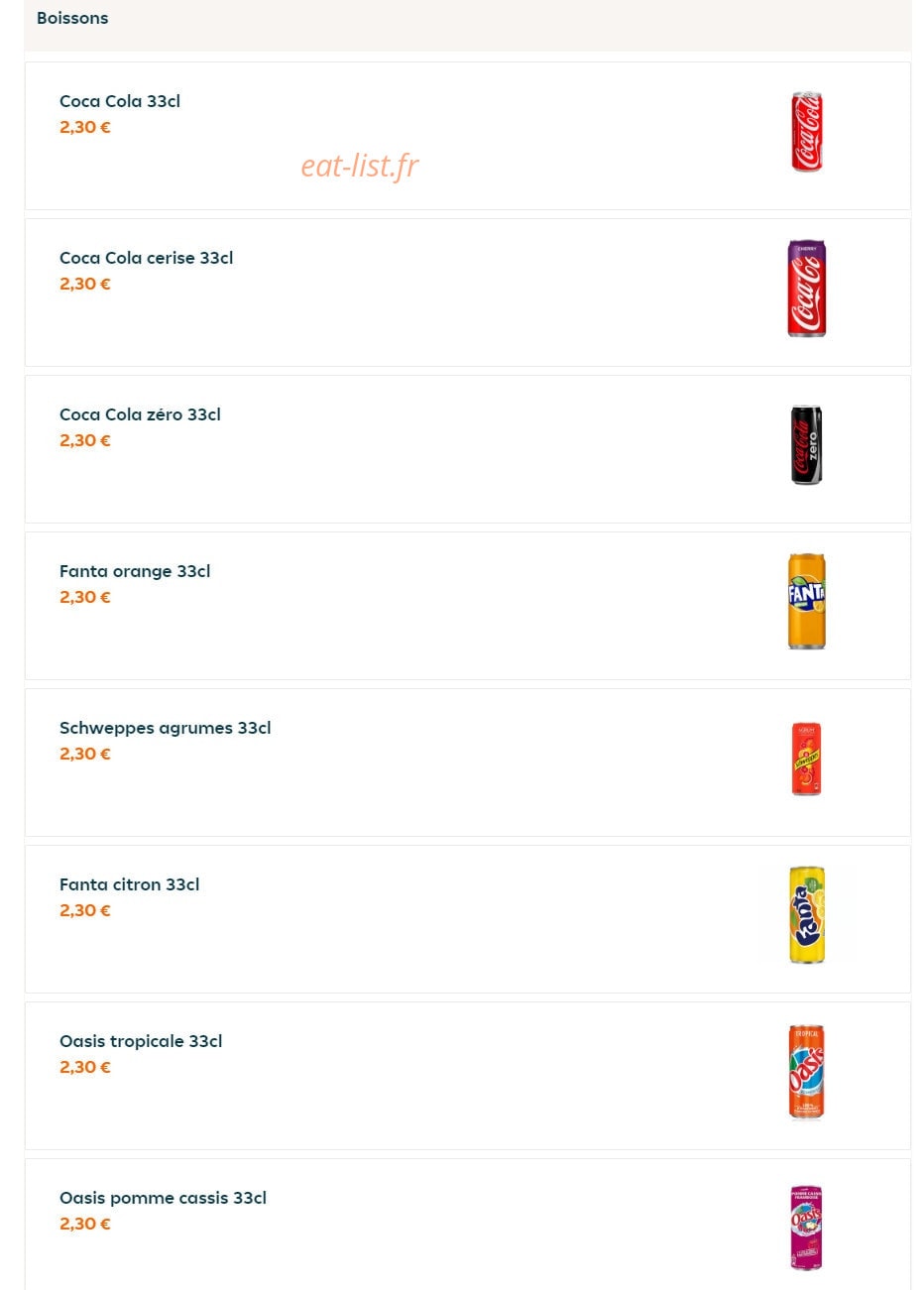
Task: Select Coca Cola 33cl item title
Action: 120,101
